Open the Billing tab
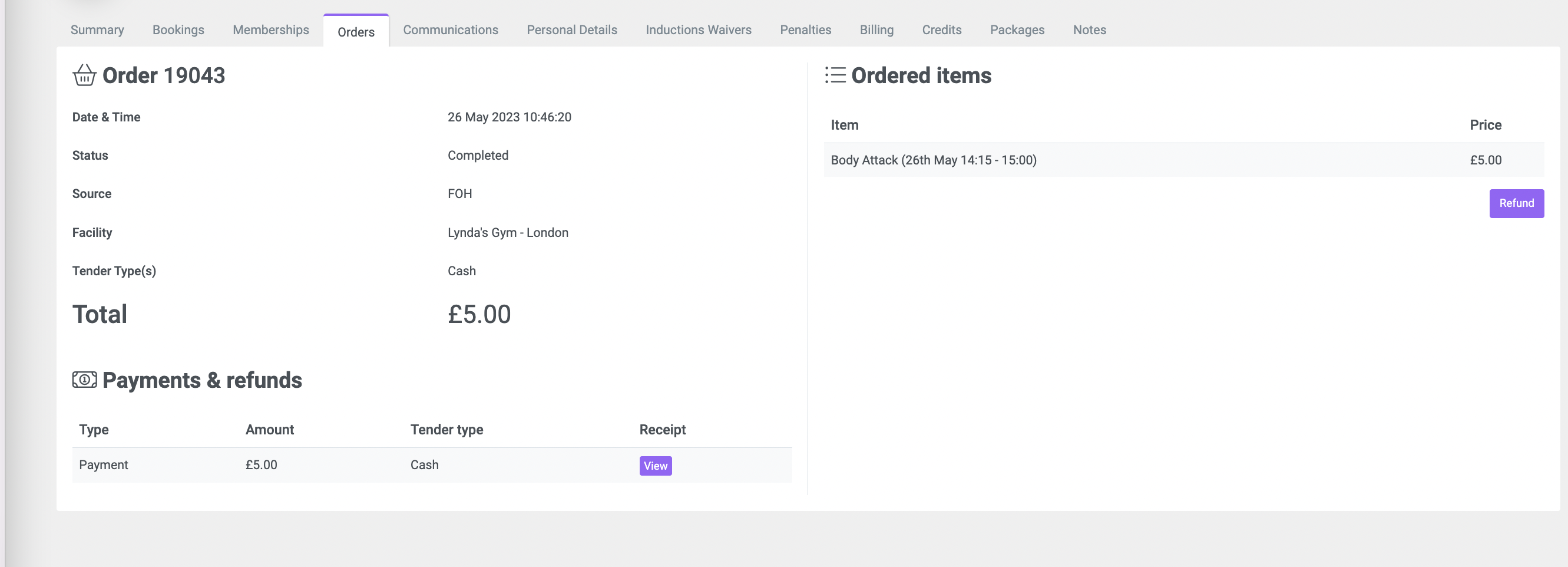Screen dimensions: 1568x567 point(876,30)
